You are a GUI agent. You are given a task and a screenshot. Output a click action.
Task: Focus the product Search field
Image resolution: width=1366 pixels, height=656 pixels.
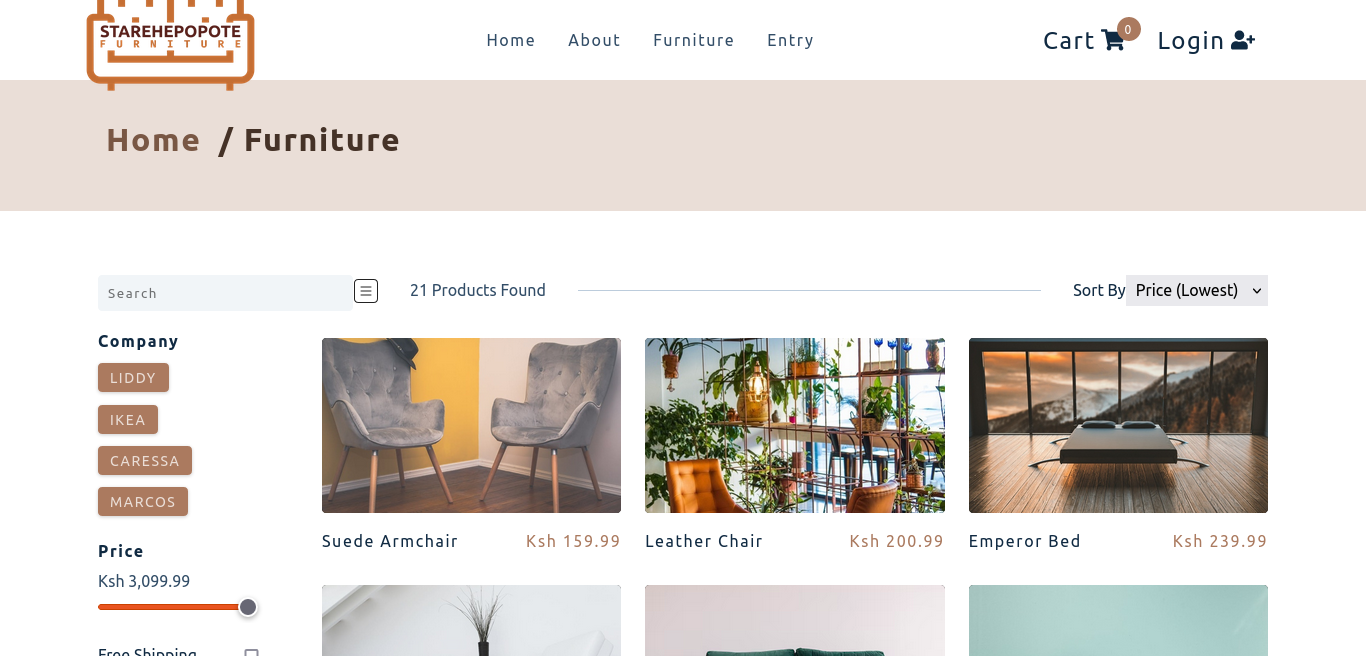coord(225,293)
